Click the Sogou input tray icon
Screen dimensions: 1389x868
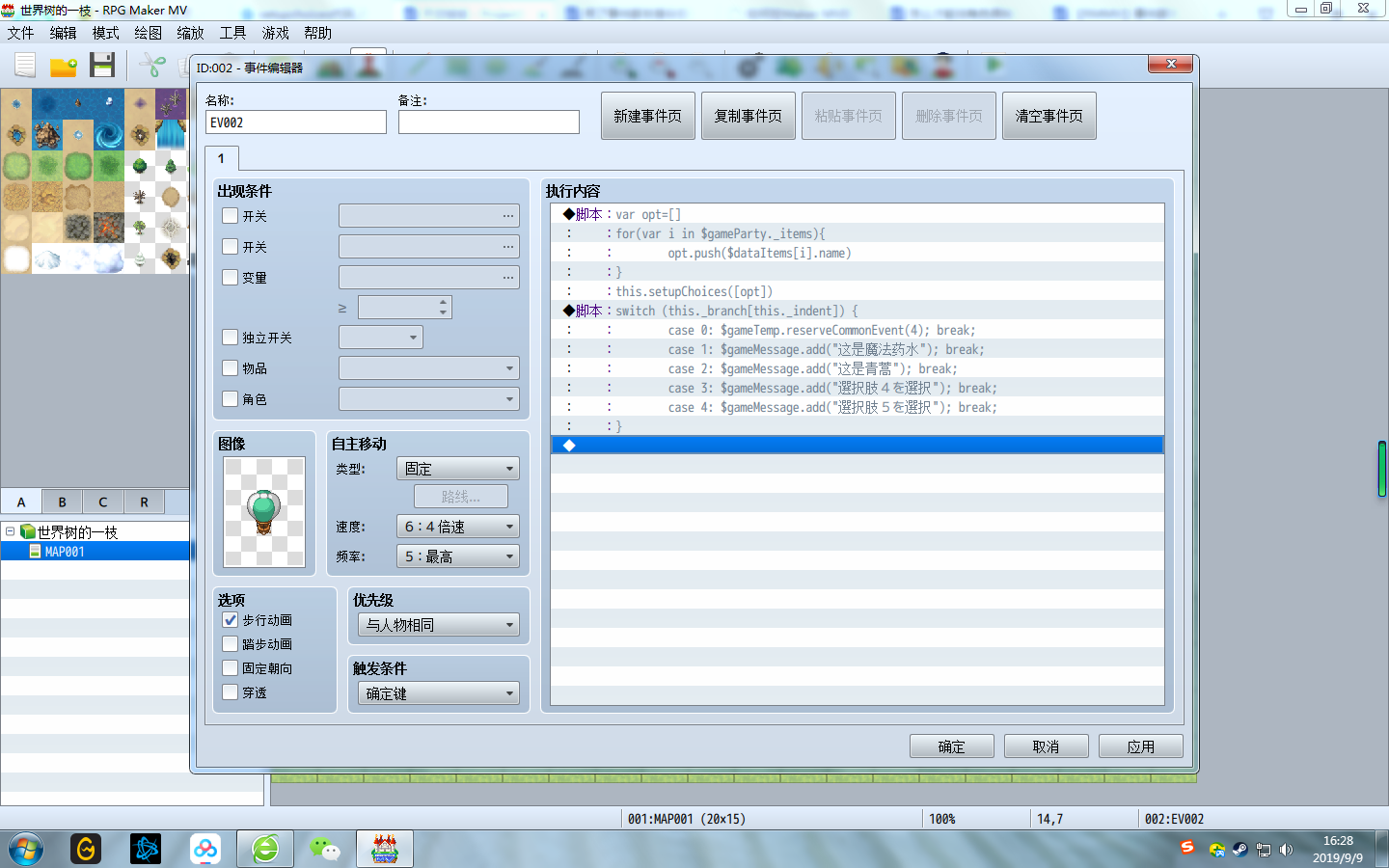coord(1187,847)
